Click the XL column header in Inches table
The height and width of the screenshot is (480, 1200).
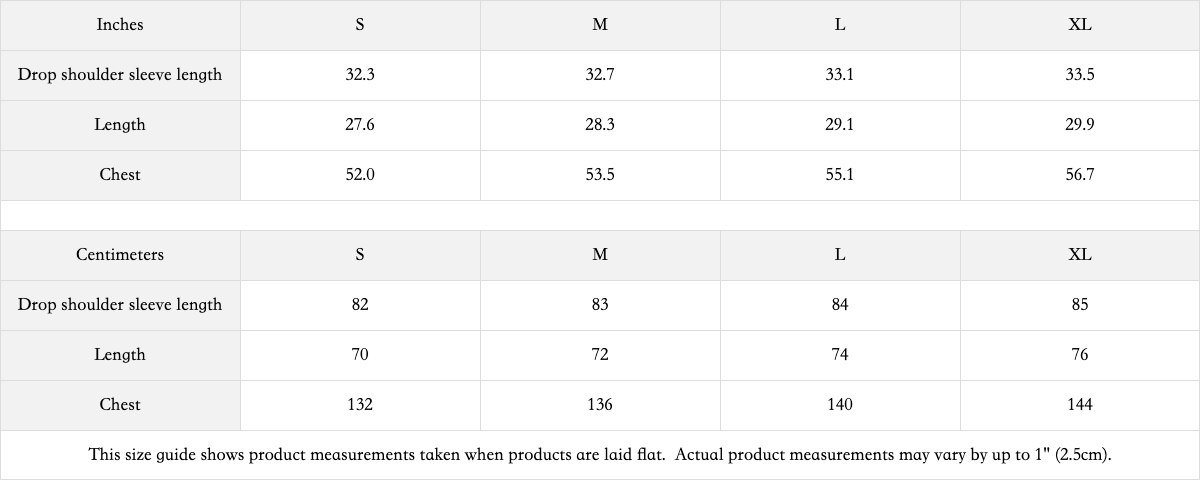[x=1080, y=25]
